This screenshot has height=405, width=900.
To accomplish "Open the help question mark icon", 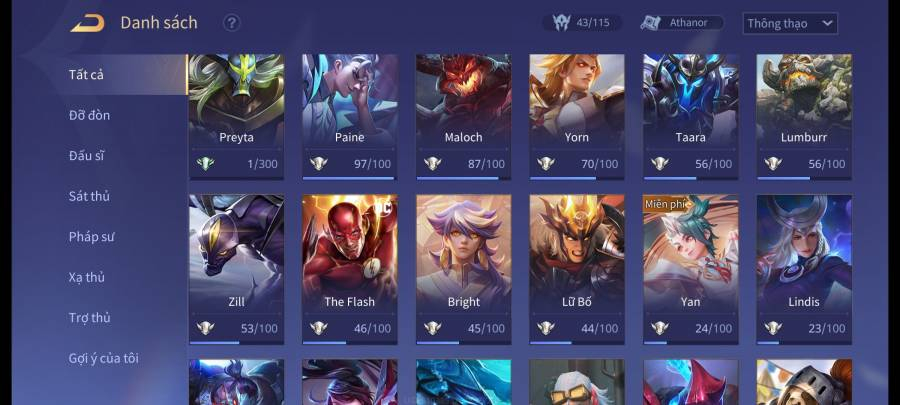I will pos(231,23).
